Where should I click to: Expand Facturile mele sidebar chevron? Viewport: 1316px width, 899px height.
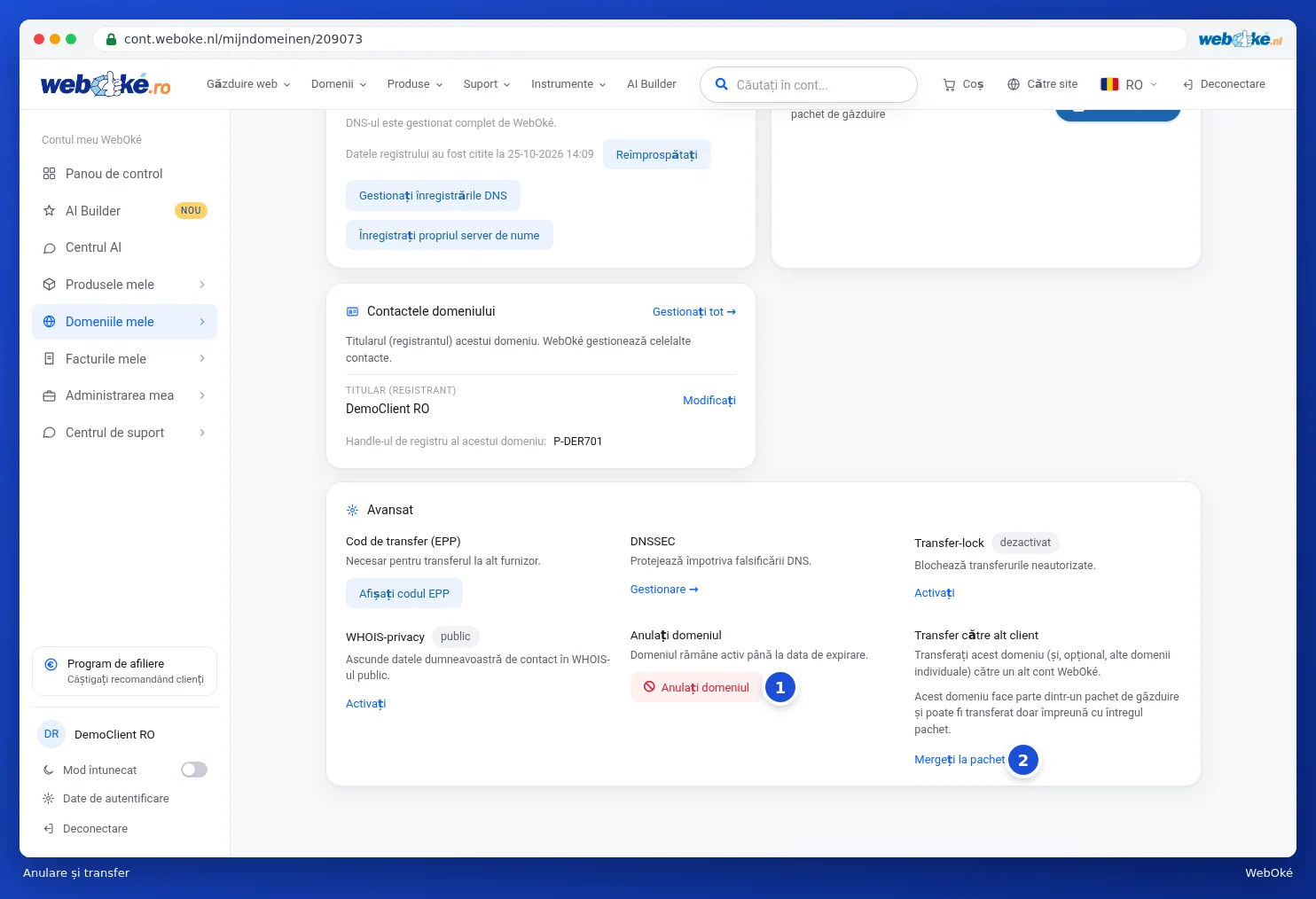click(202, 359)
